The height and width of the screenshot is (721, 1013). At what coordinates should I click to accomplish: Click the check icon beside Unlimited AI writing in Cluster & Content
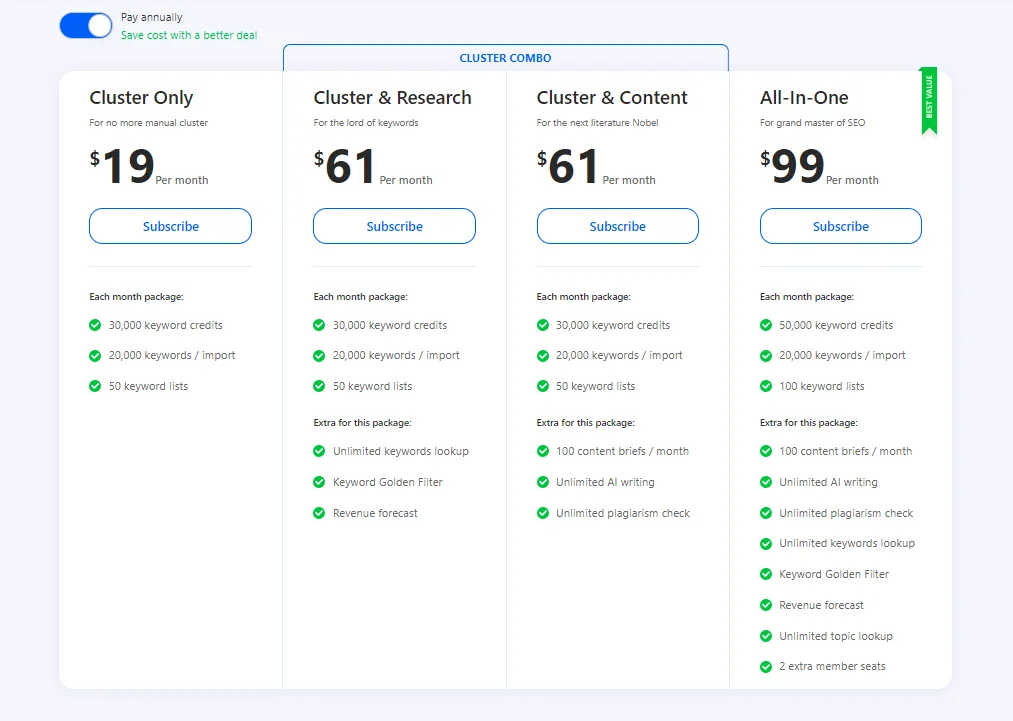[x=543, y=482]
